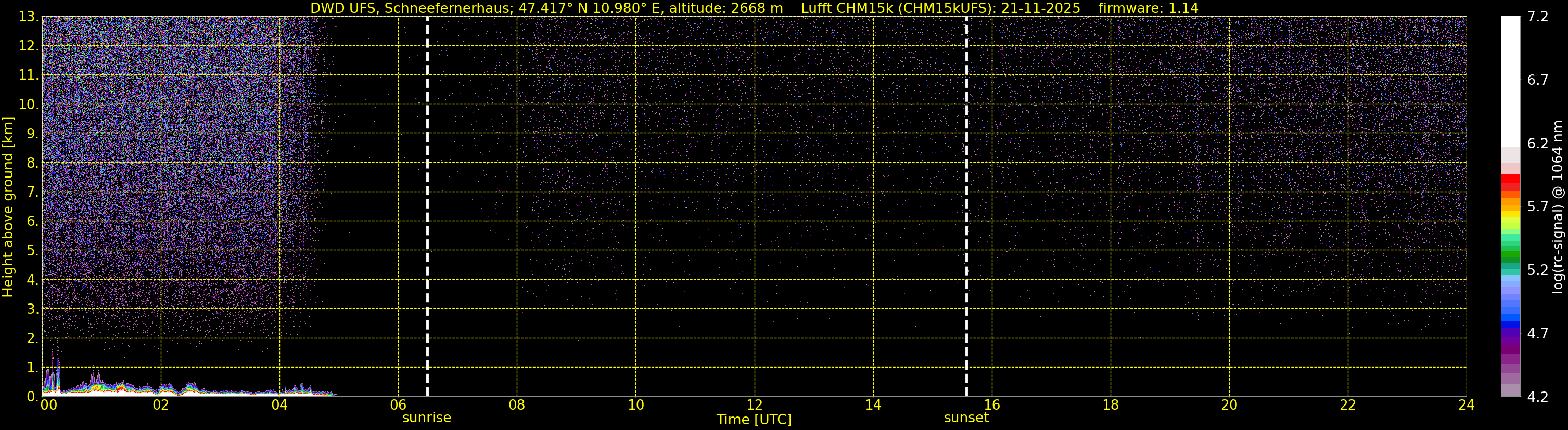Click the height axis tick "13."
1568x430 pixels.
[29, 17]
